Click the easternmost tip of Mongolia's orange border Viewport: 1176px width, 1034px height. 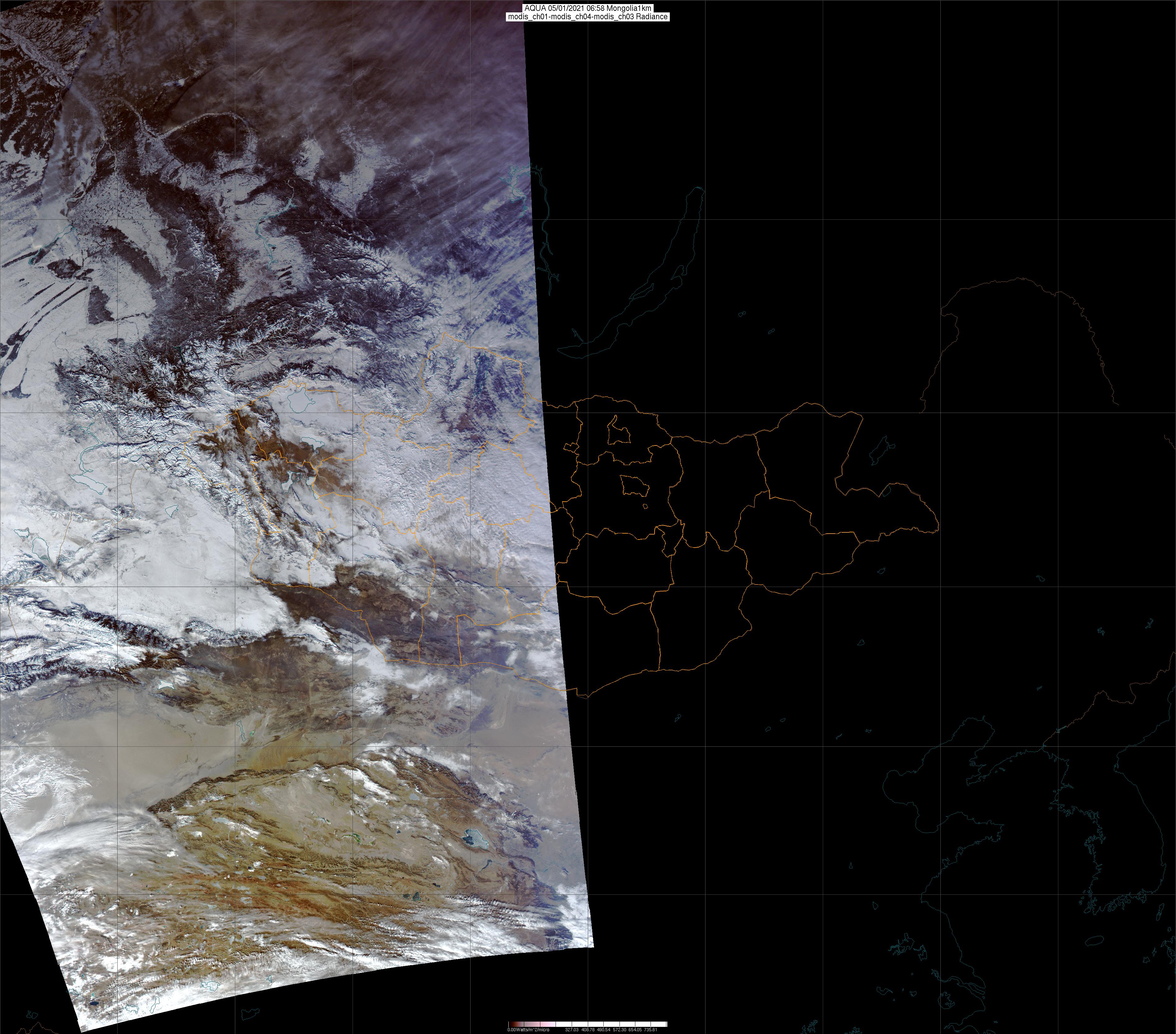point(938,525)
